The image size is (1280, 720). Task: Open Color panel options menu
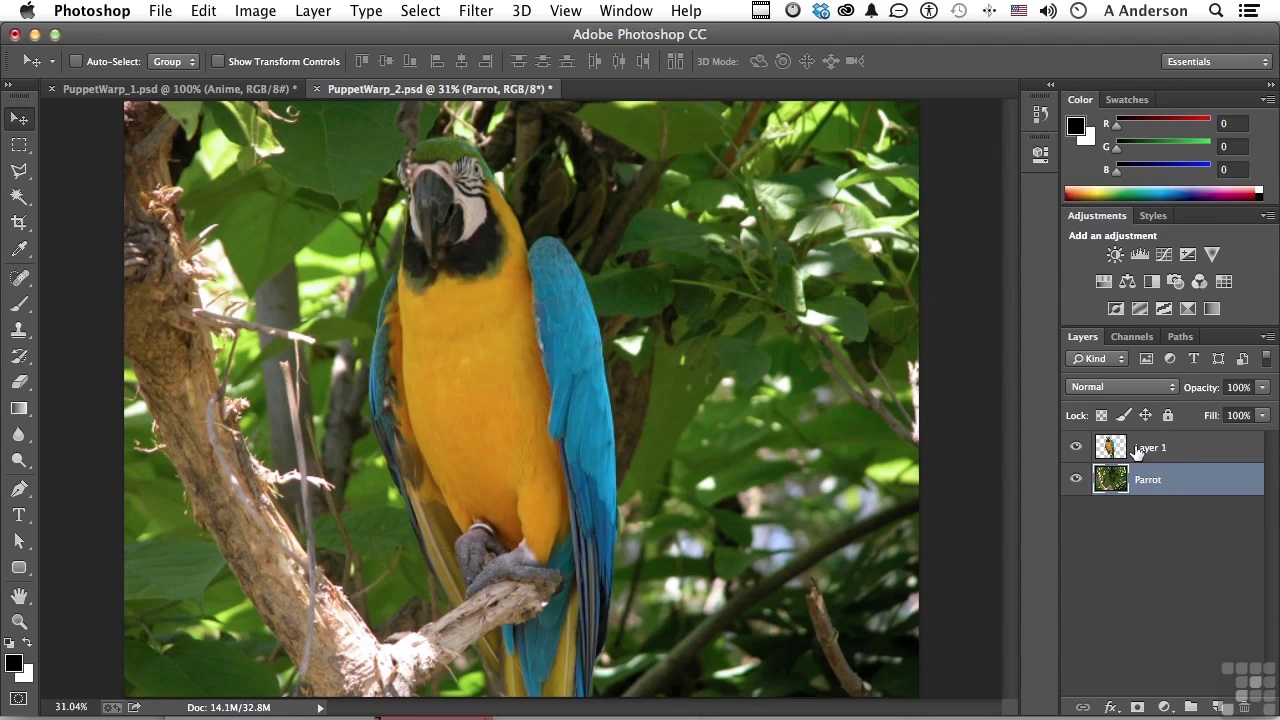point(1267,100)
